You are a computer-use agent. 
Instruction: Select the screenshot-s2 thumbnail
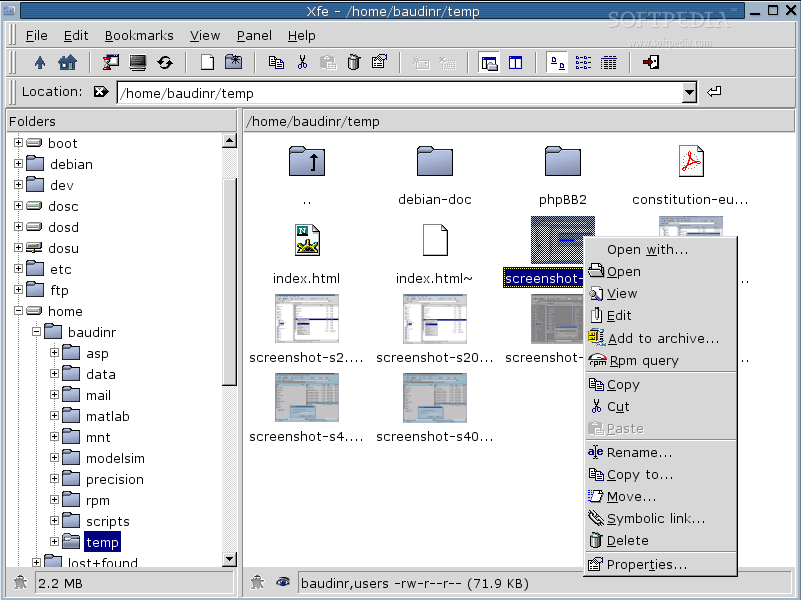click(x=307, y=319)
